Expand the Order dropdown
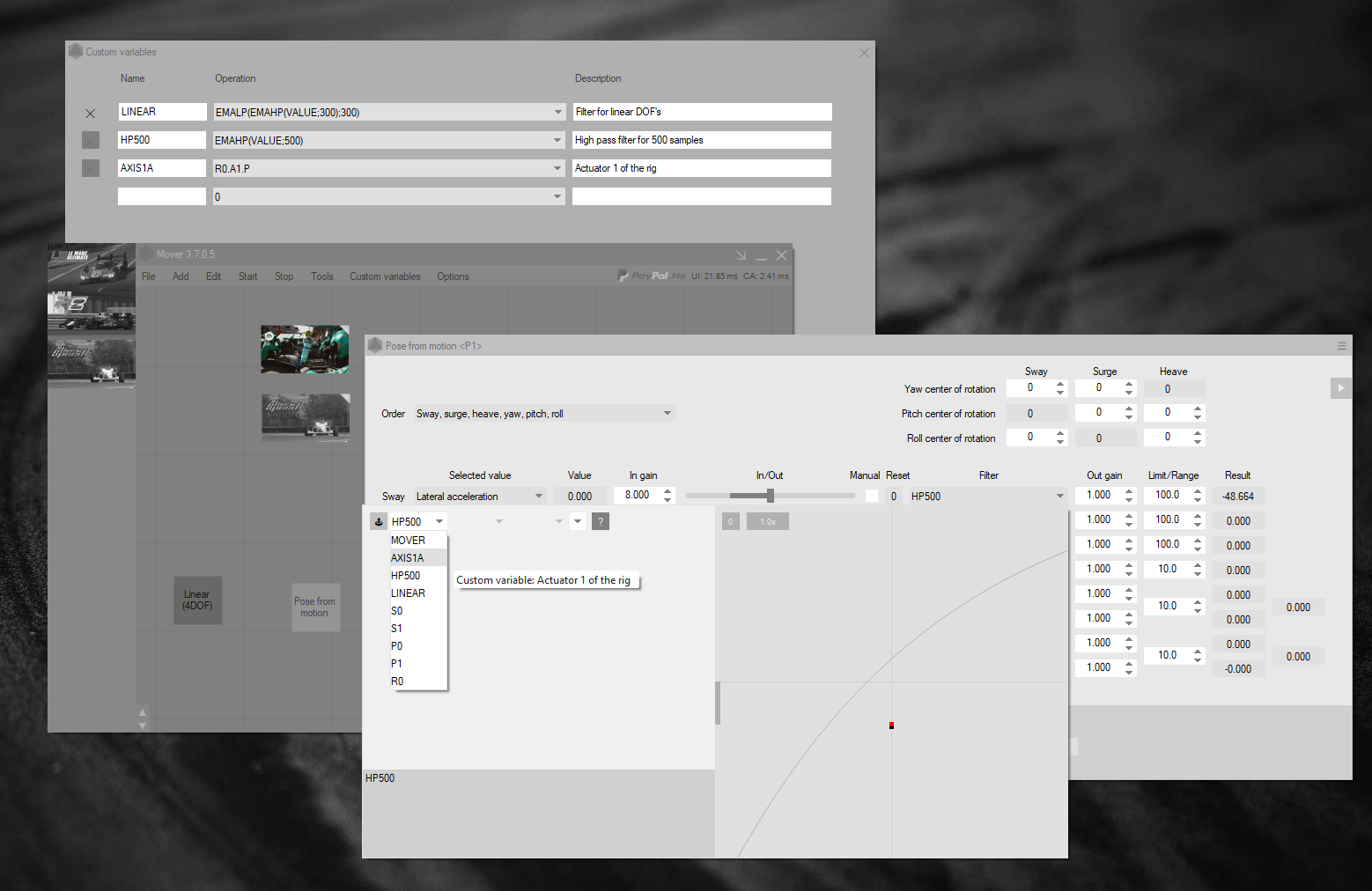 click(667, 414)
